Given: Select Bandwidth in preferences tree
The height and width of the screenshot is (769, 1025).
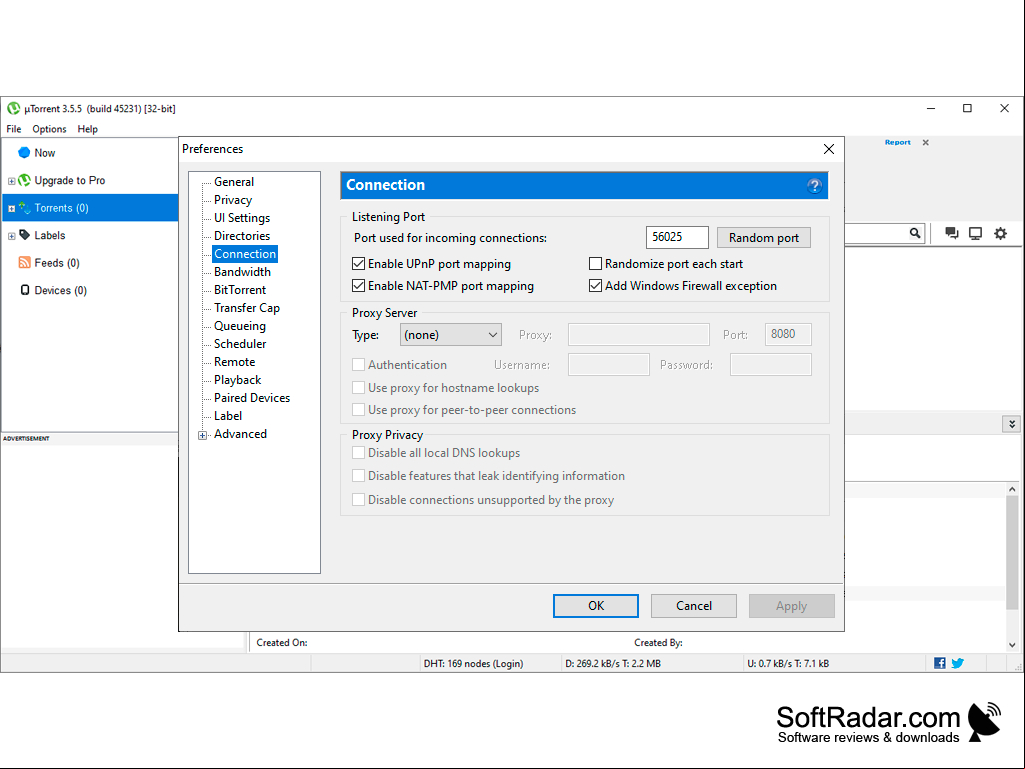Looking at the screenshot, I should pos(243,271).
